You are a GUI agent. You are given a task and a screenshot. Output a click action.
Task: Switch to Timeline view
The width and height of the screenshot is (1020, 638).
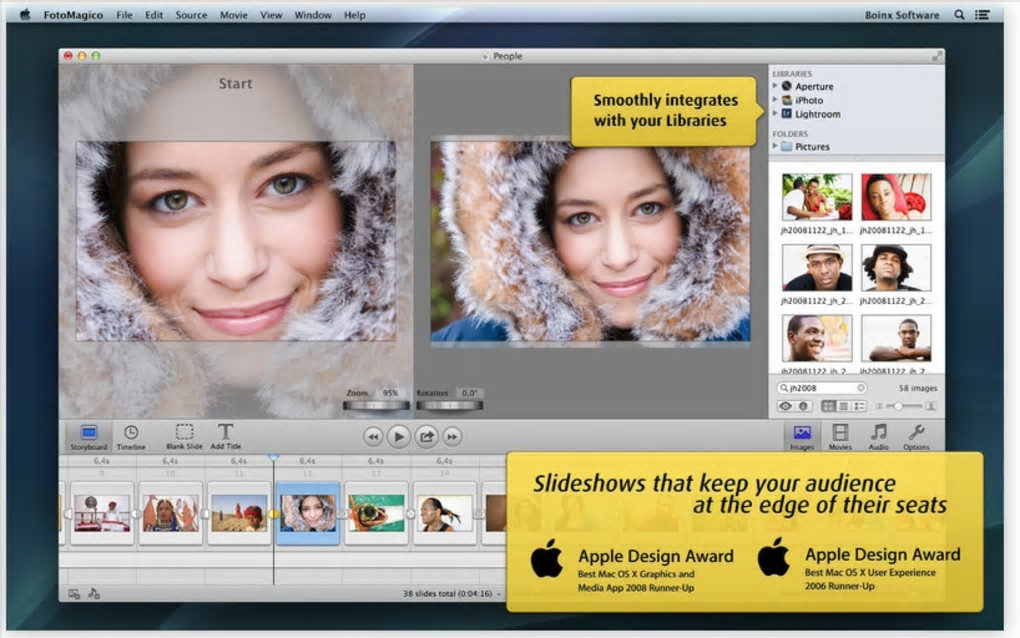pyautogui.click(x=131, y=437)
